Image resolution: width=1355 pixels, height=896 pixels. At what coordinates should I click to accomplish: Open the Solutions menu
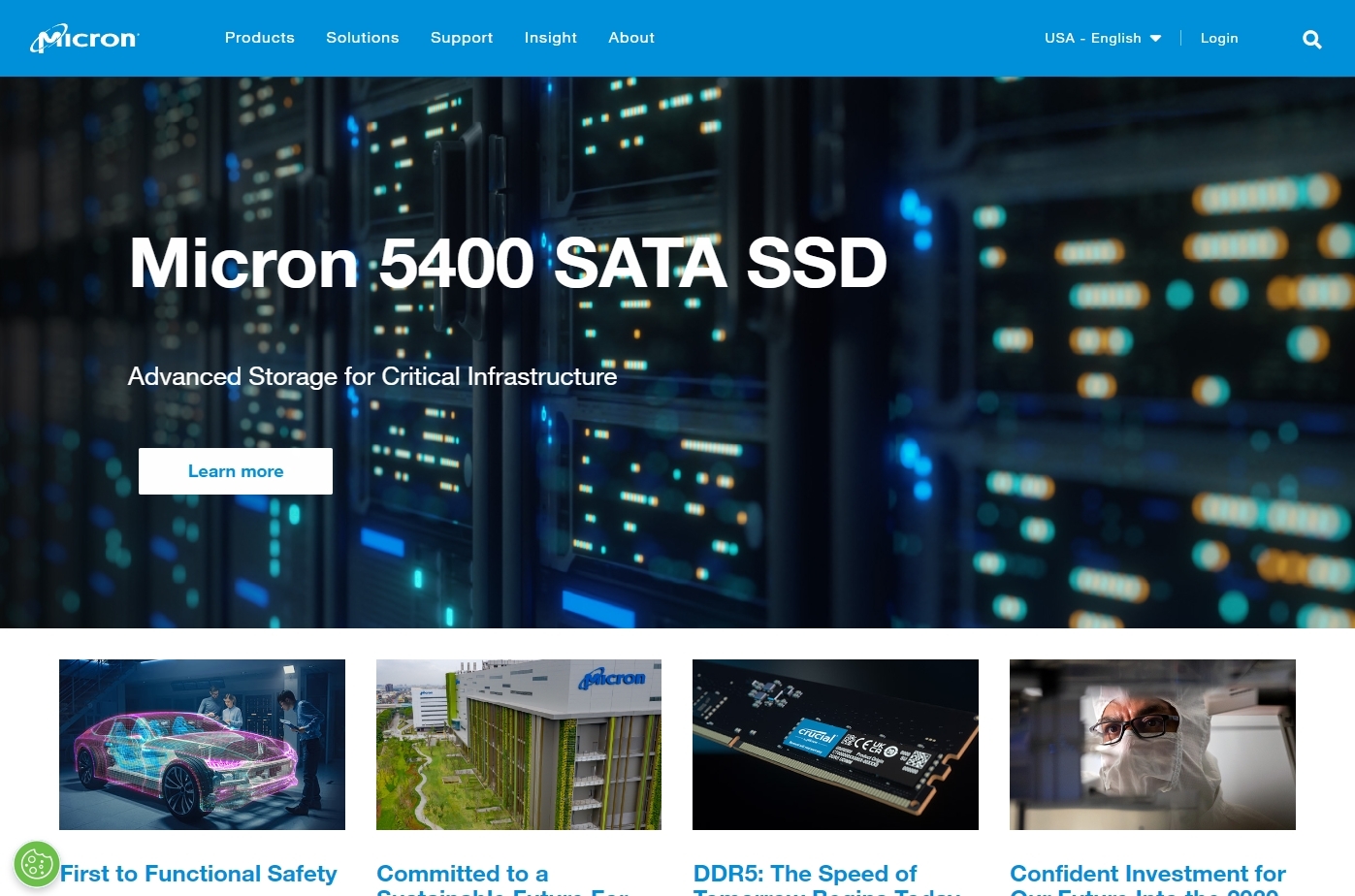click(x=363, y=38)
